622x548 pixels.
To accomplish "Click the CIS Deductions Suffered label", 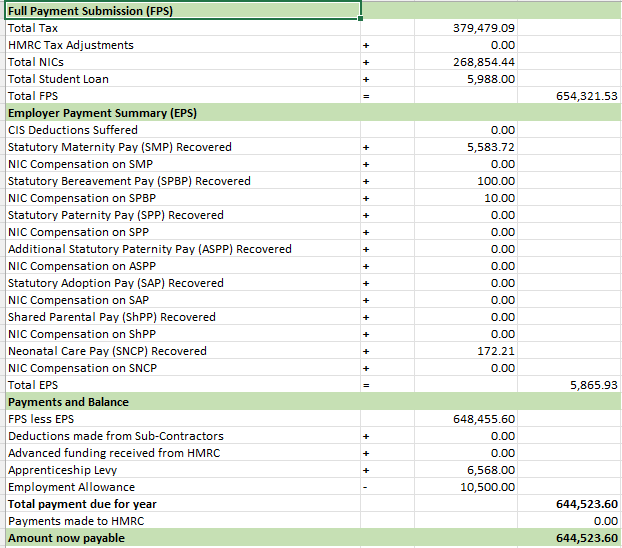I will pos(73,130).
